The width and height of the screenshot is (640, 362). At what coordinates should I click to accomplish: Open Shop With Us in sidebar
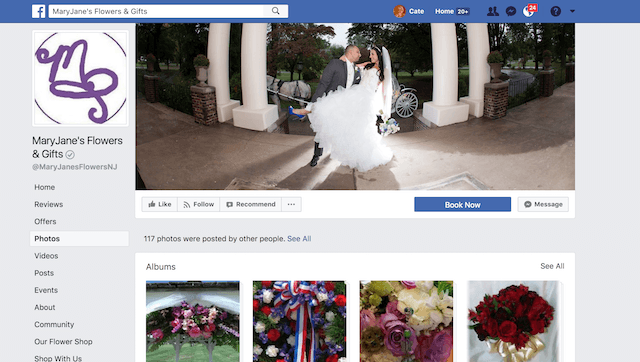(58, 358)
